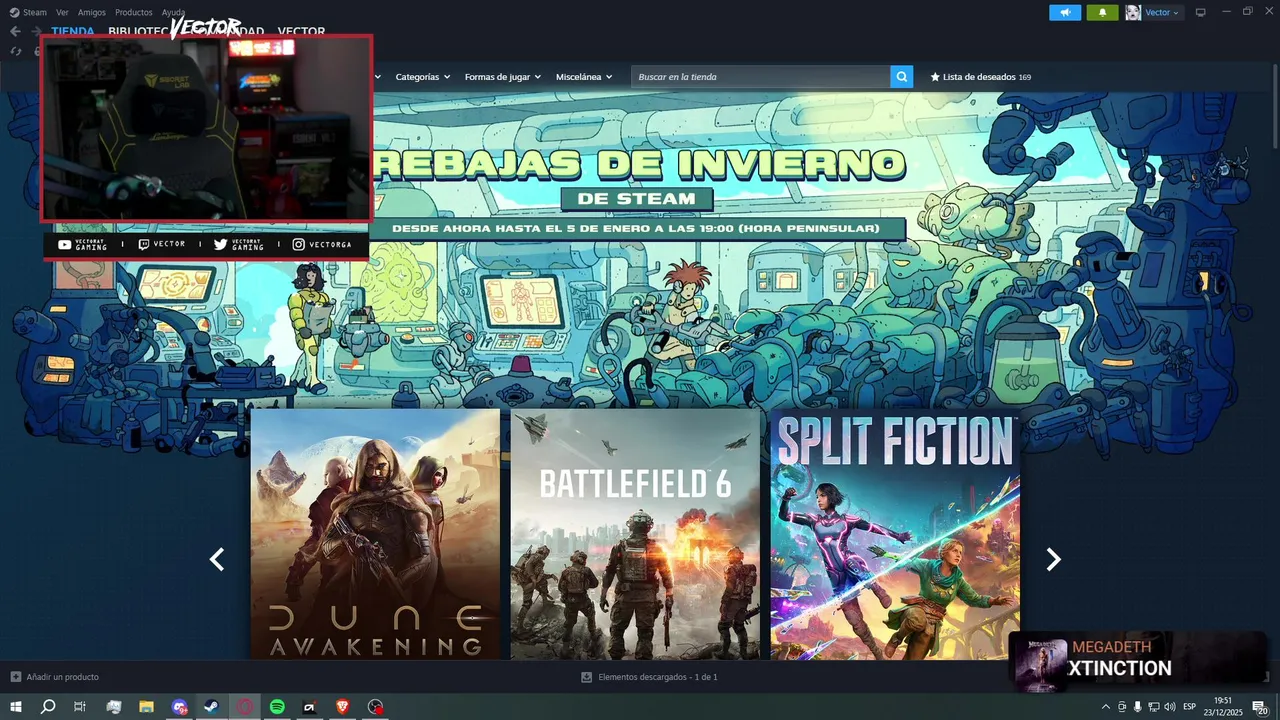Image resolution: width=1280 pixels, height=720 pixels.
Task: Expand the Vector account dropdown
Action: click(1162, 12)
